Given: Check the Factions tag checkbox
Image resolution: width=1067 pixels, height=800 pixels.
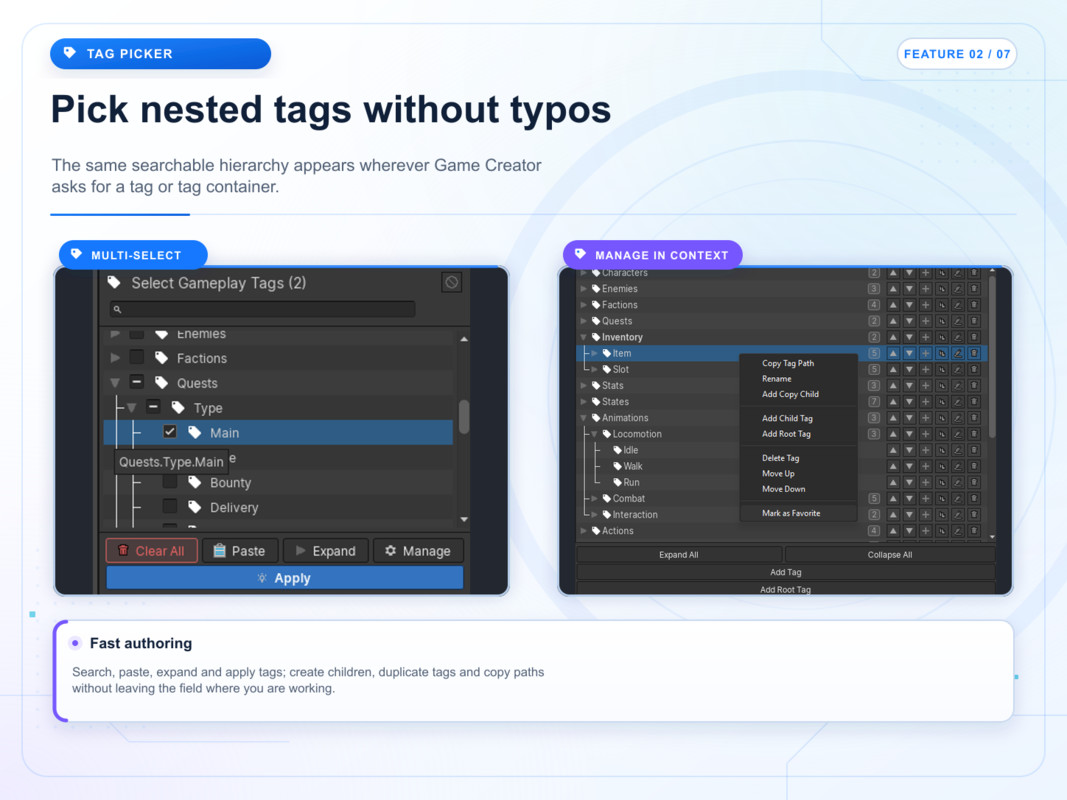Looking at the screenshot, I should (136, 357).
